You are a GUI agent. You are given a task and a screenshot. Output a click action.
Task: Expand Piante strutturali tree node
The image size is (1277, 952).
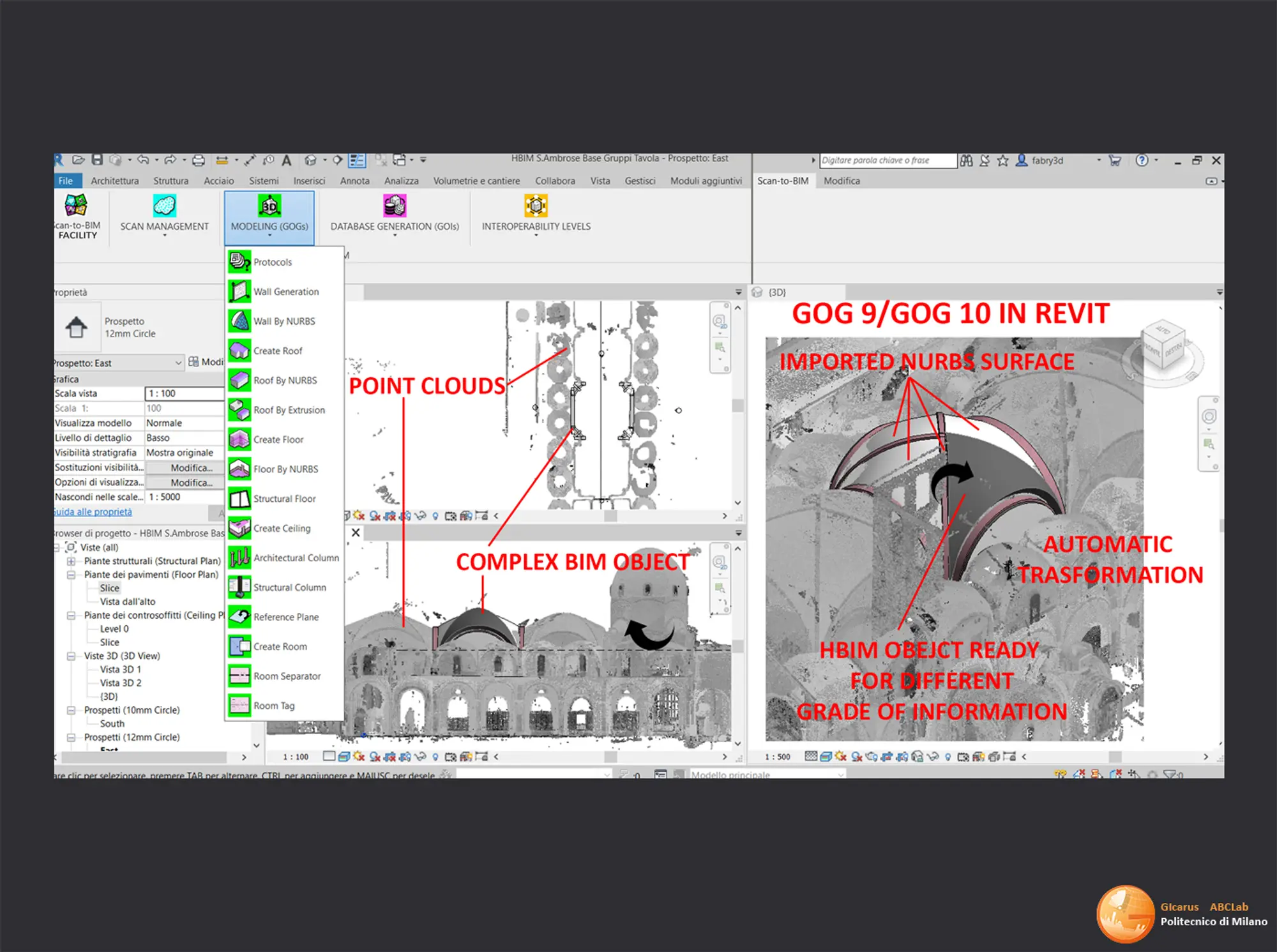(71, 561)
